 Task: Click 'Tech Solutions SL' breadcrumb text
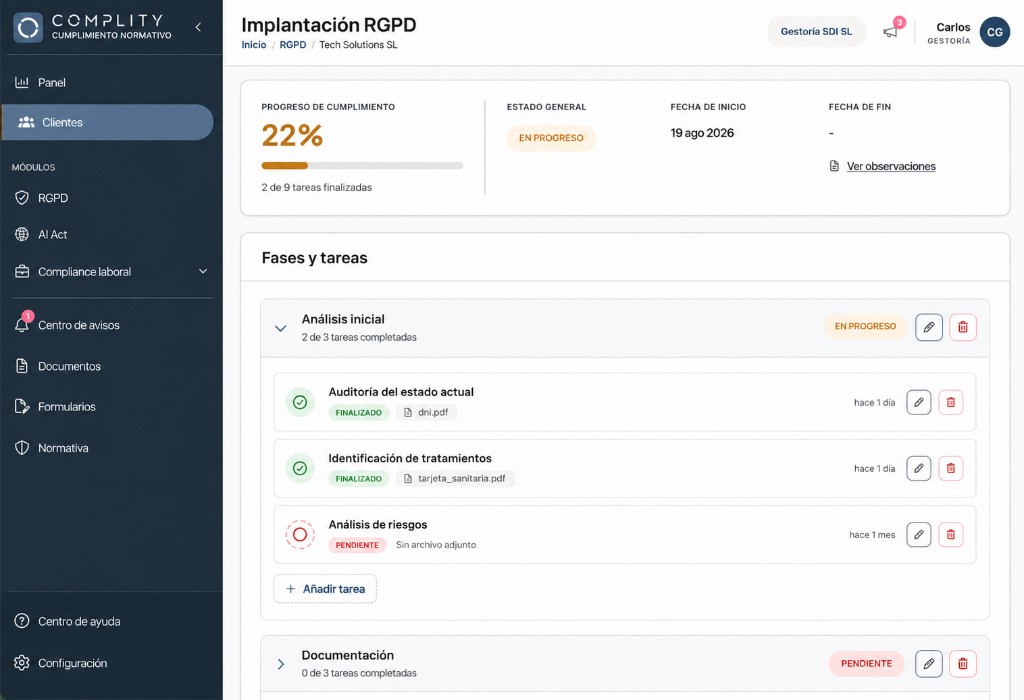pos(358,45)
